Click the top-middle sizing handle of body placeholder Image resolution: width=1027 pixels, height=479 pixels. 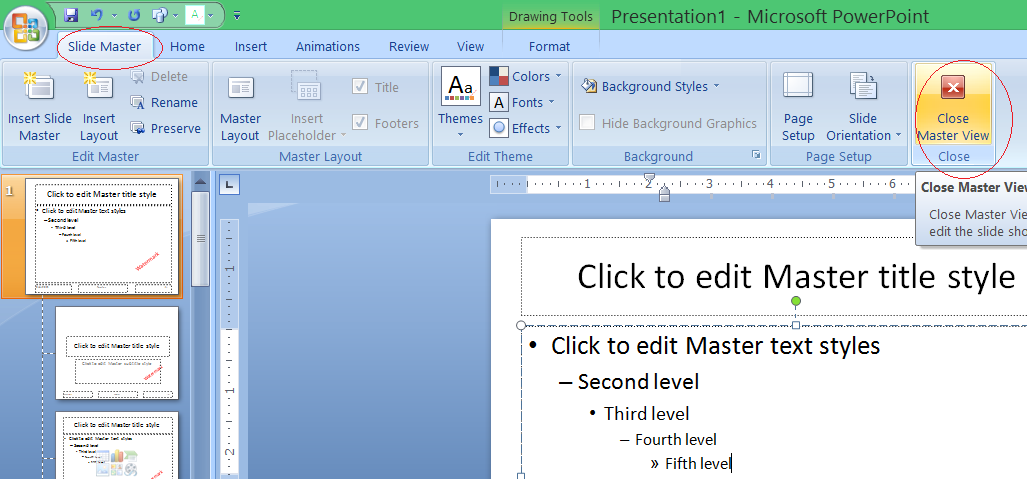coord(796,325)
